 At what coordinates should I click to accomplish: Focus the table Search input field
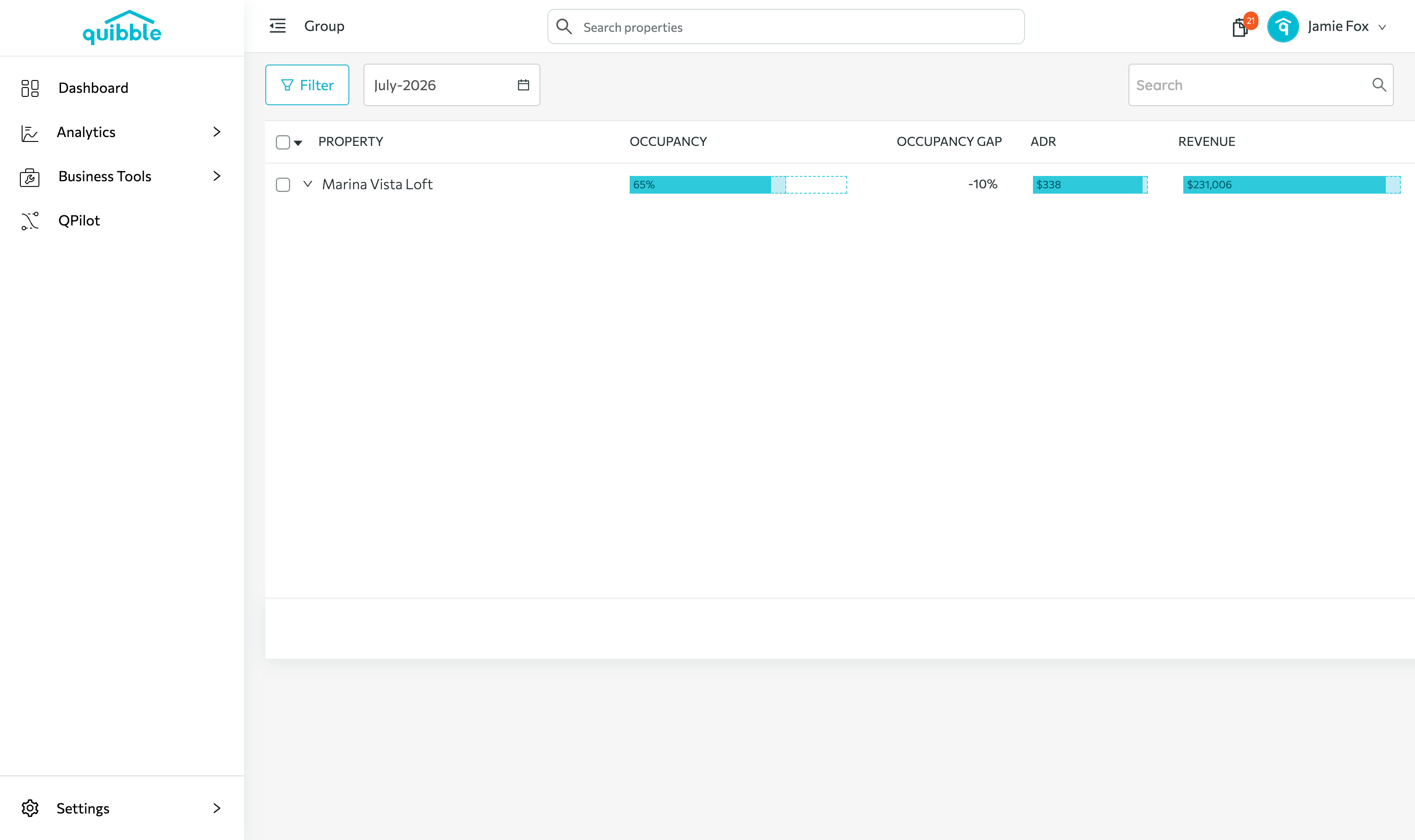[1261, 85]
